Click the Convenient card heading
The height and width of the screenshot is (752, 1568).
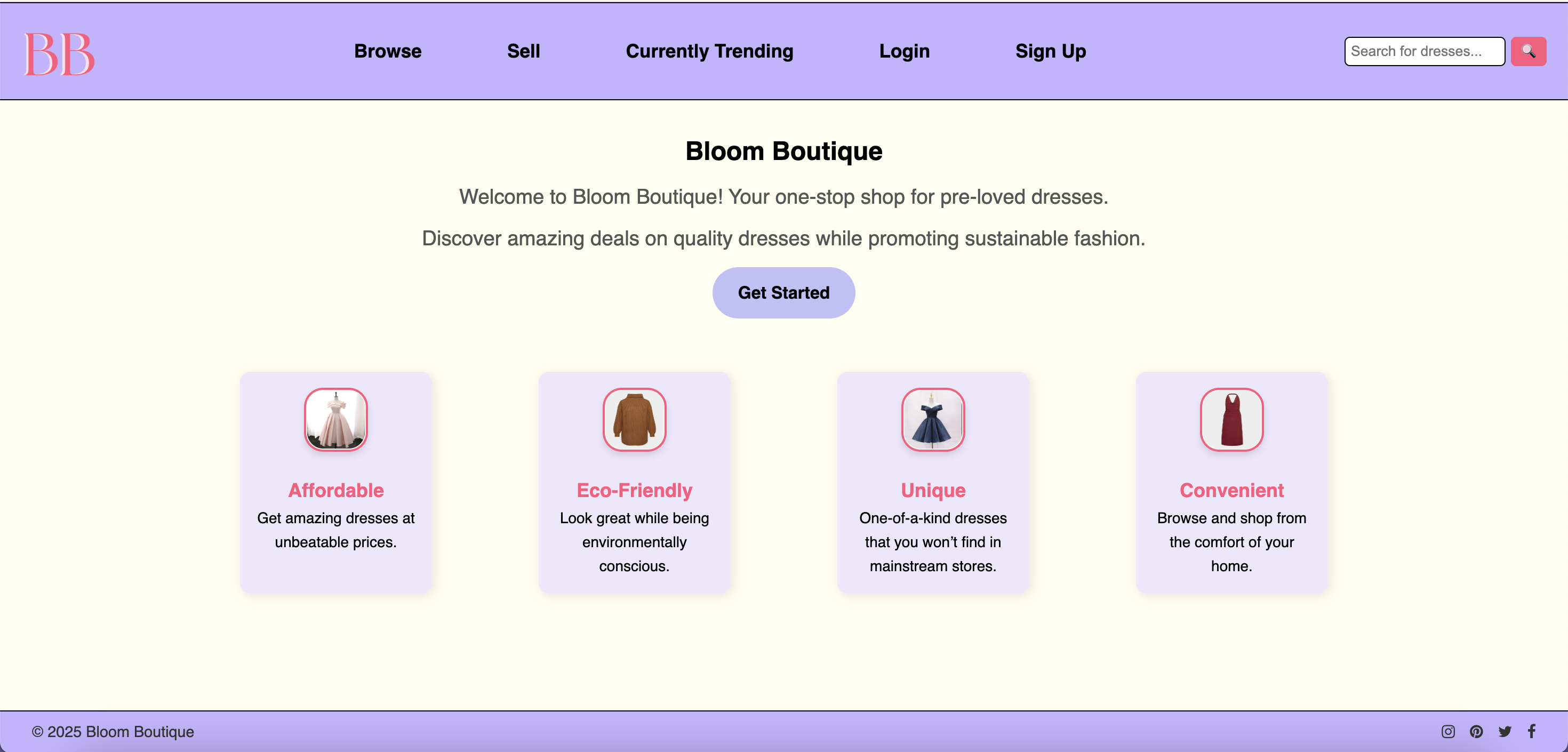pos(1231,490)
